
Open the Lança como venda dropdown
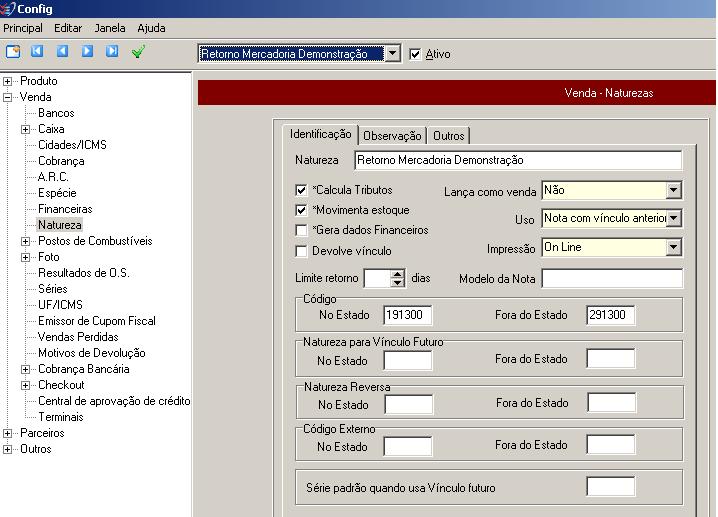coord(673,190)
